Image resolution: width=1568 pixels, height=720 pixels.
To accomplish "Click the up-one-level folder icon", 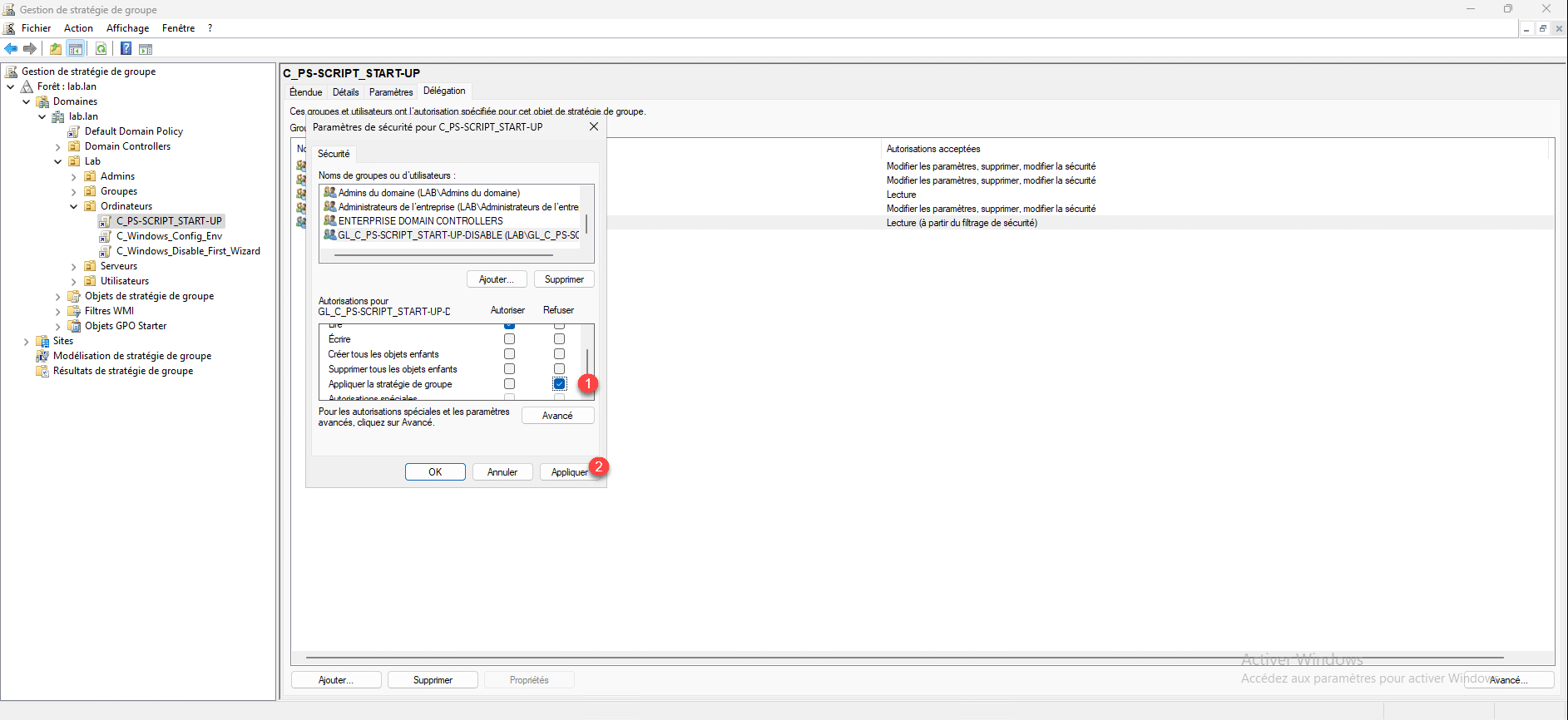I will click(x=55, y=48).
